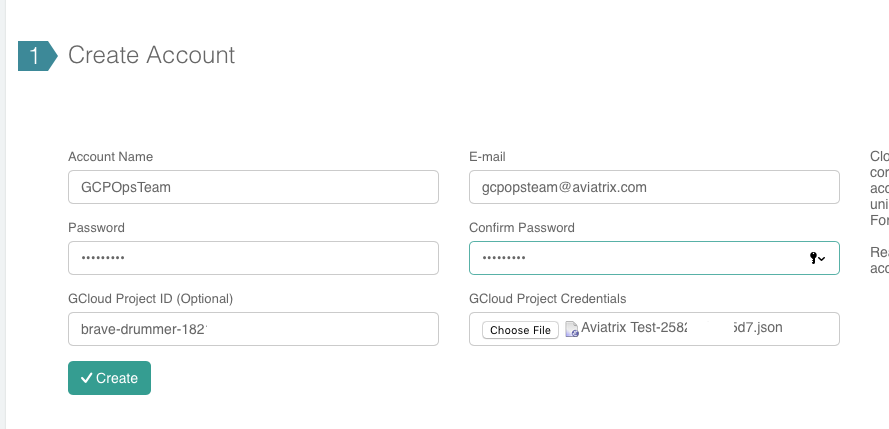Click the Account Name label

click(110, 157)
